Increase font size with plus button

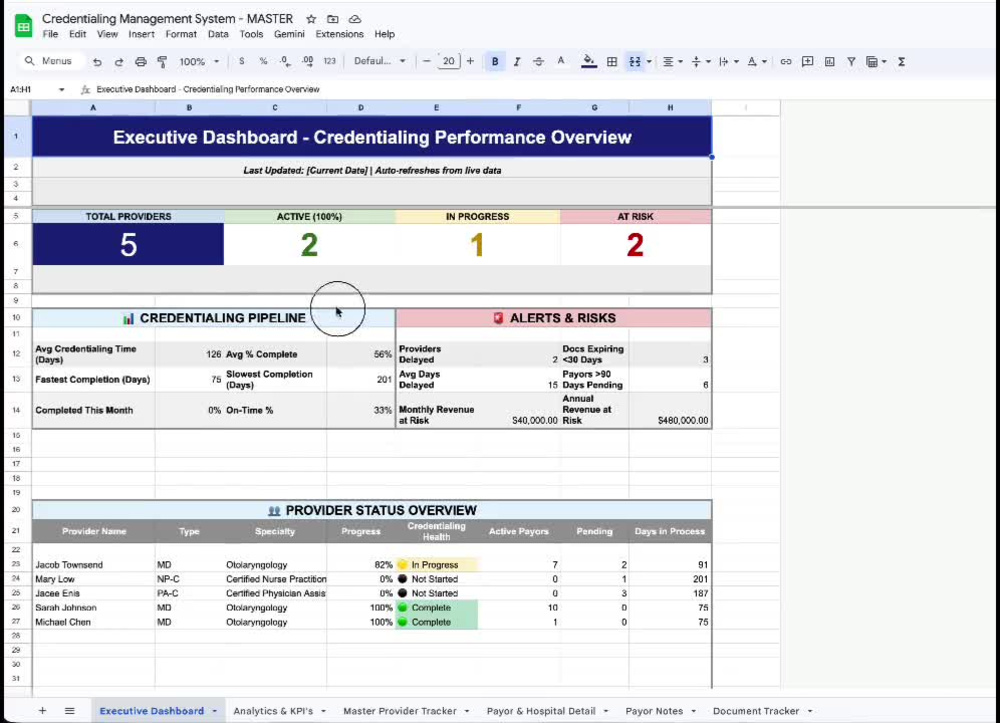[470, 61]
